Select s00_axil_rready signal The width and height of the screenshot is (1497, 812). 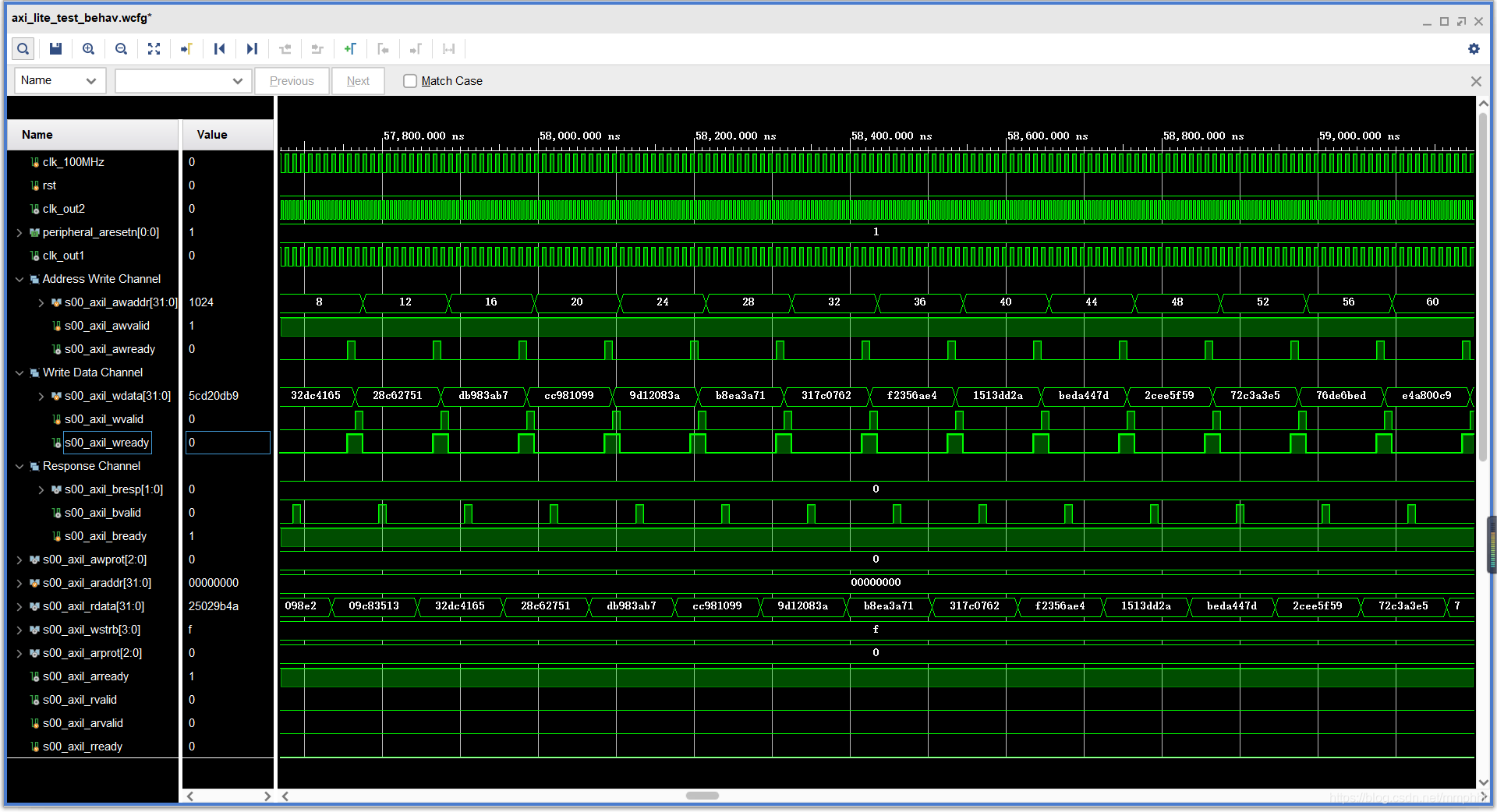point(83,747)
